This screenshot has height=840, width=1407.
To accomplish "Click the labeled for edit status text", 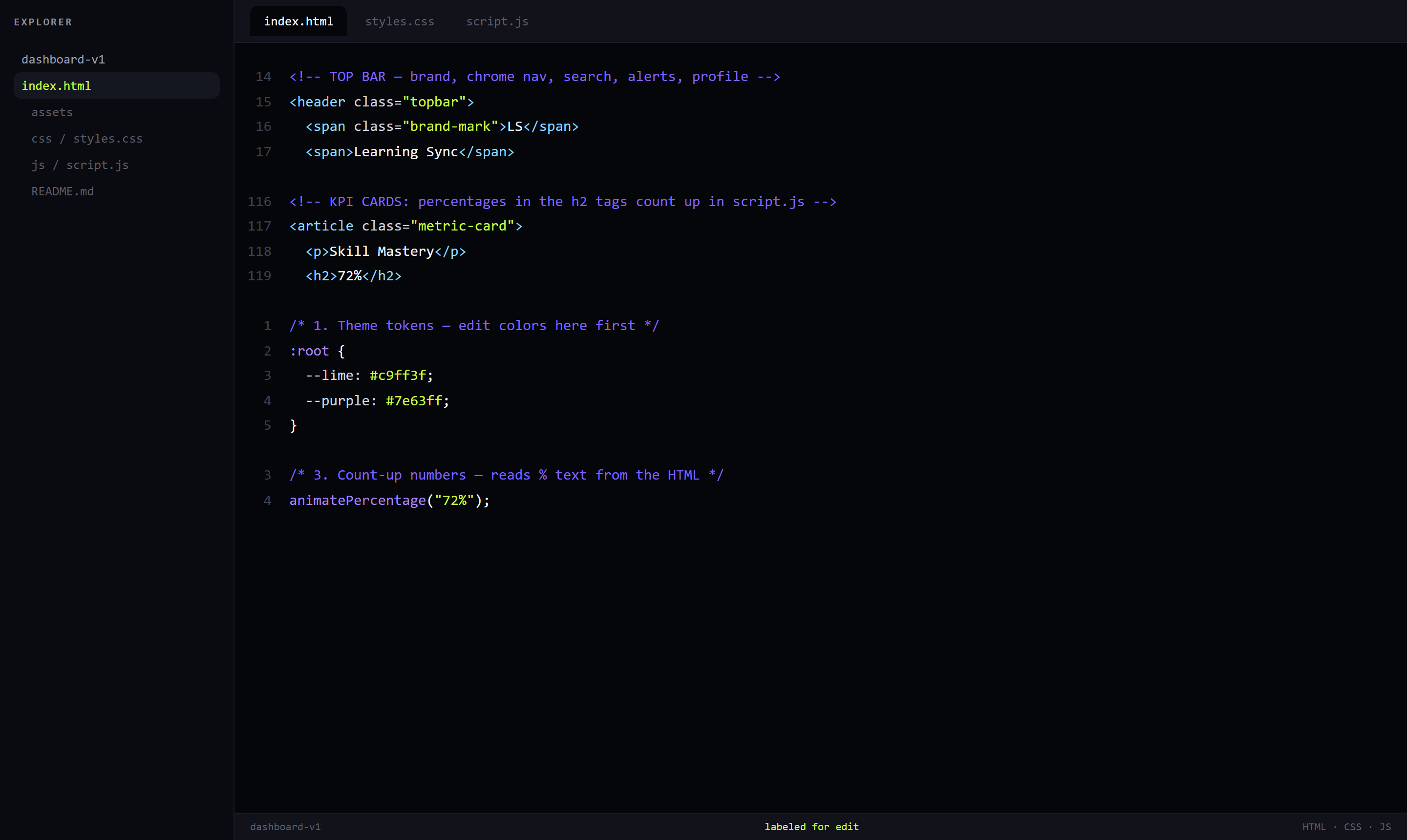I will click(811, 827).
